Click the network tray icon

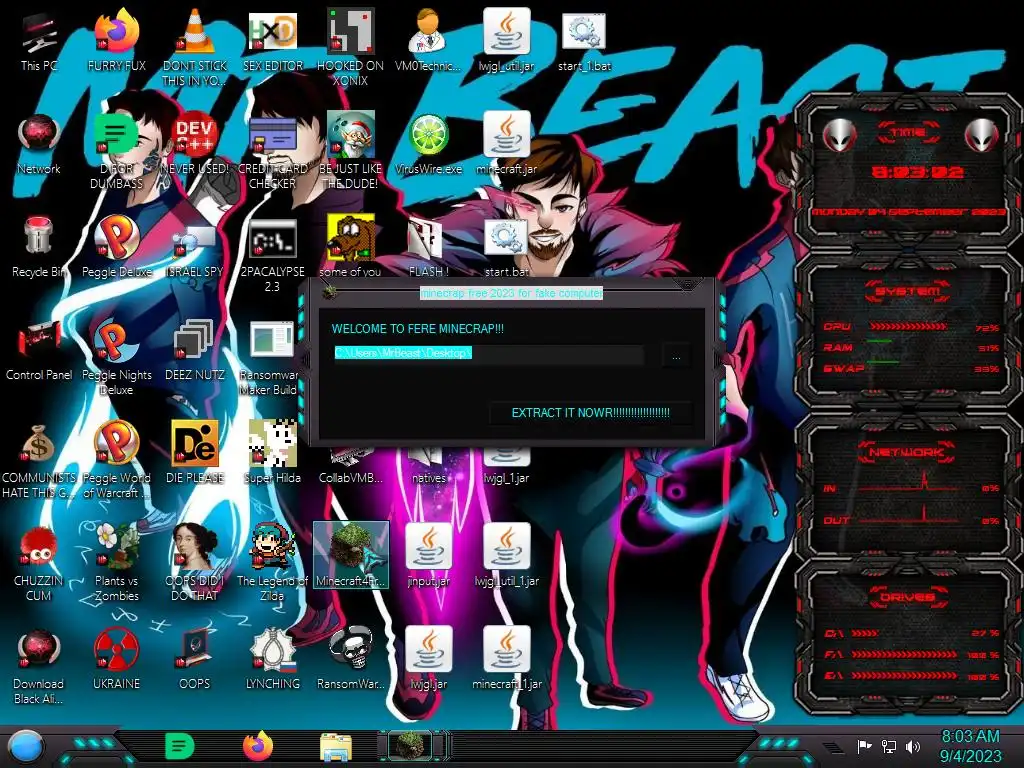pos(889,747)
